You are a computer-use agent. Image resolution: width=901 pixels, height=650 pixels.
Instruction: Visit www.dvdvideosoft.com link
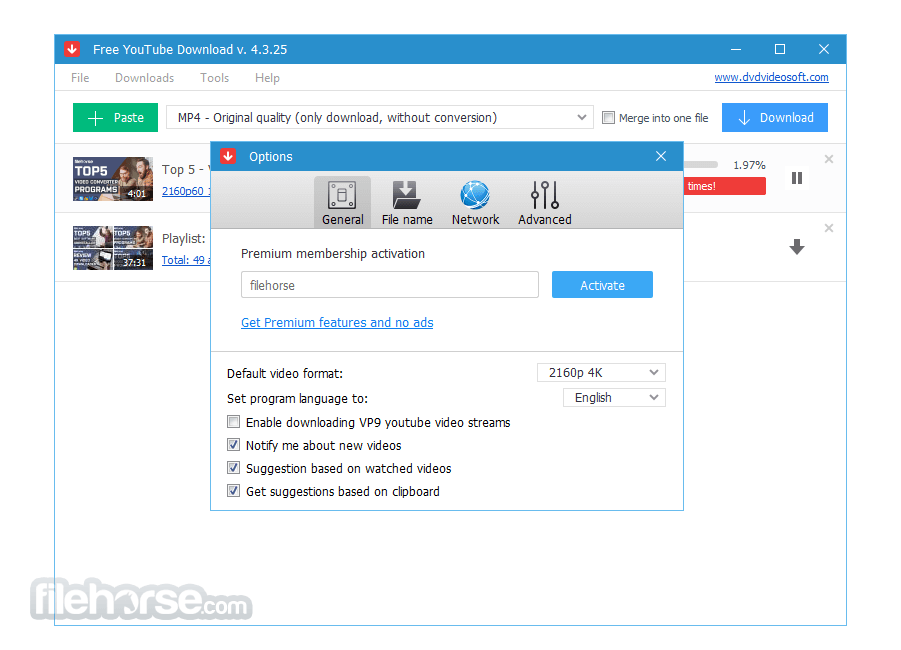(x=771, y=77)
